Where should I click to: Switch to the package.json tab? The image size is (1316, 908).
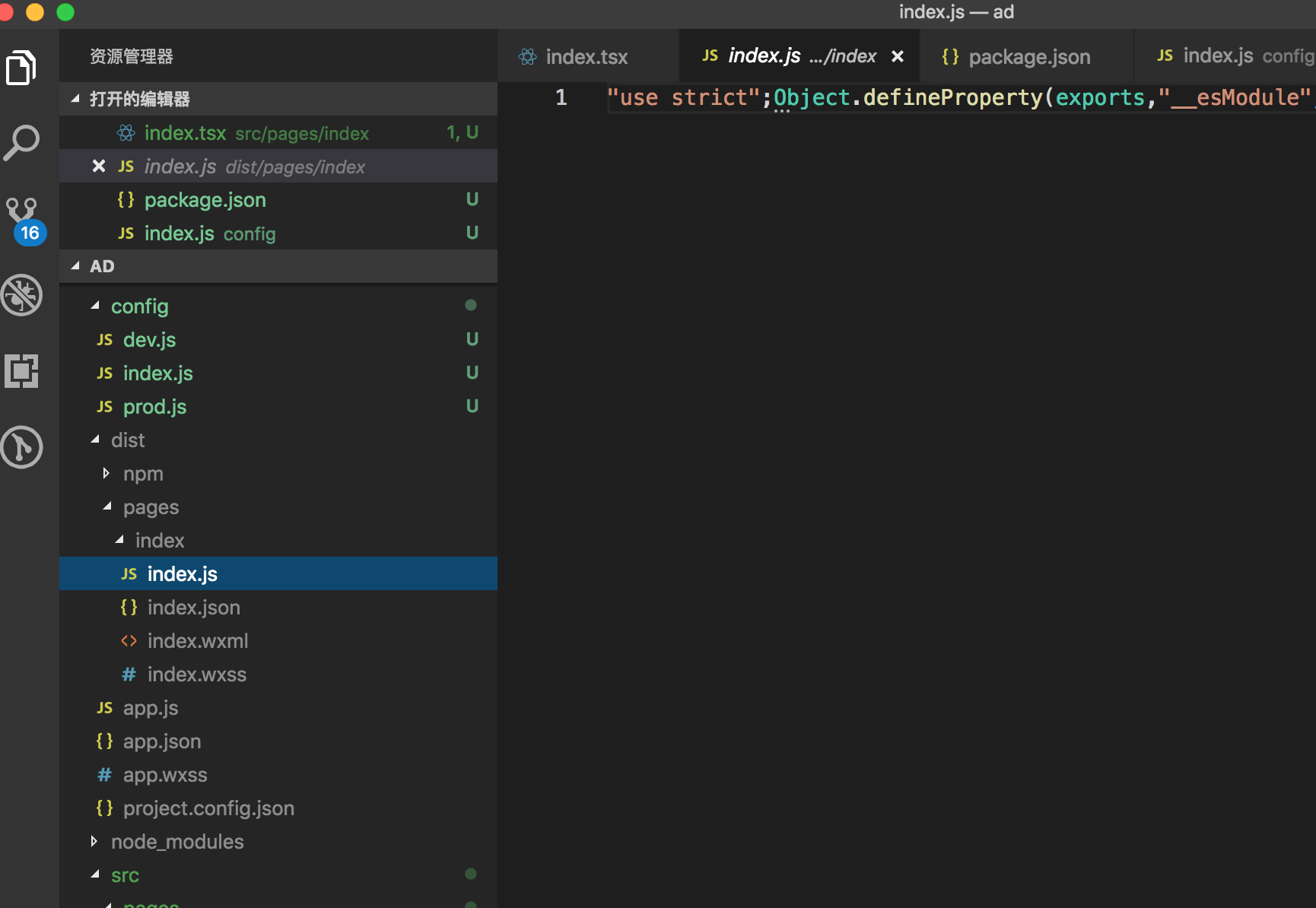tap(1027, 56)
